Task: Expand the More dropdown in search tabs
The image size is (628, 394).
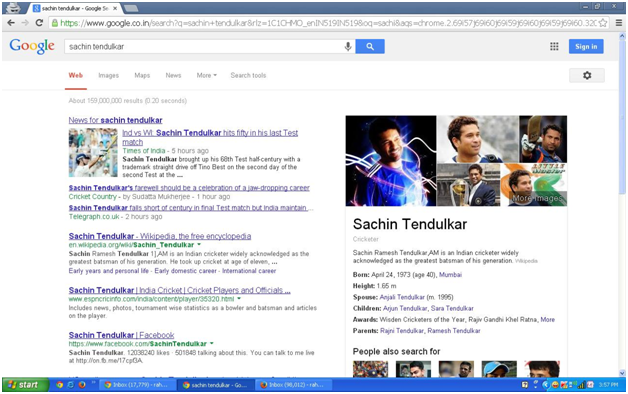Action: click(x=206, y=75)
